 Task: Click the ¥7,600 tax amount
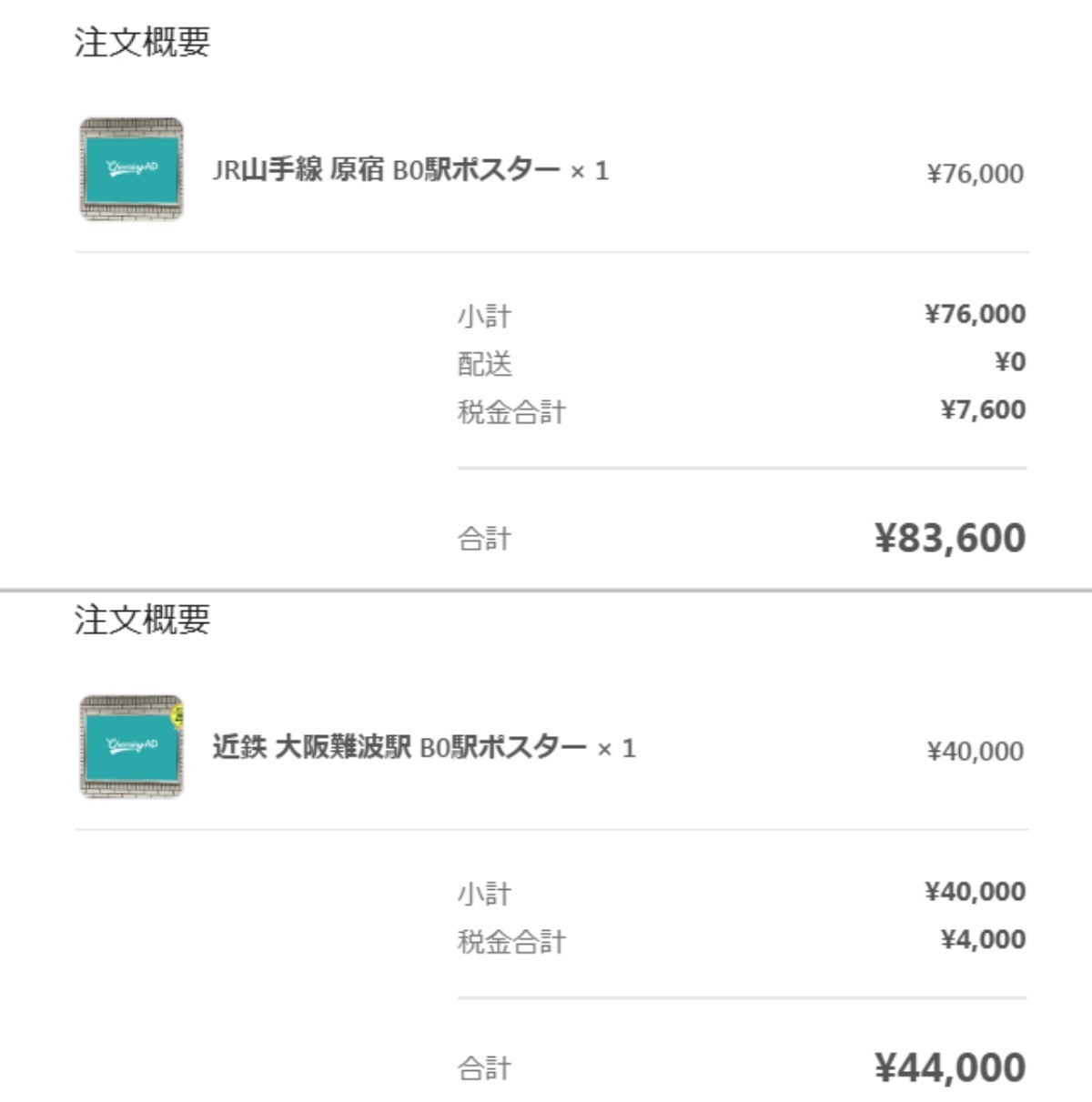pyautogui.click(x=983, y=409)
